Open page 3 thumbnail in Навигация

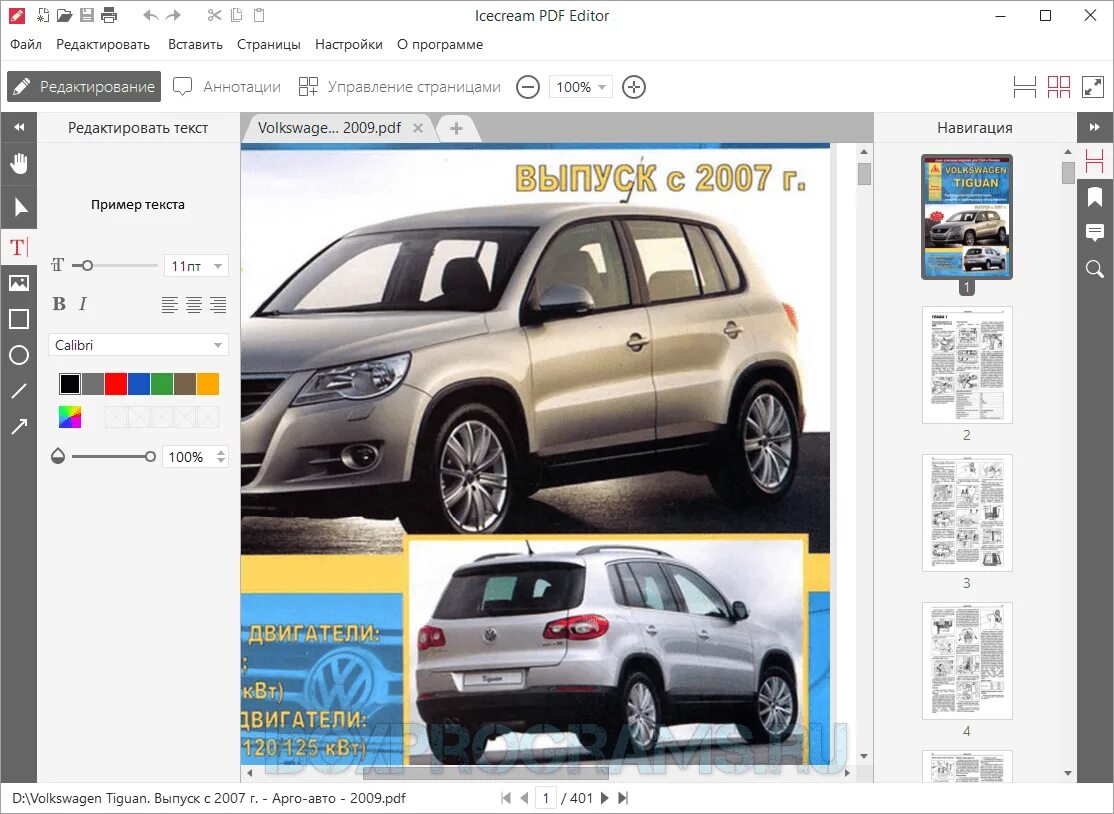[x=967, y=513]
